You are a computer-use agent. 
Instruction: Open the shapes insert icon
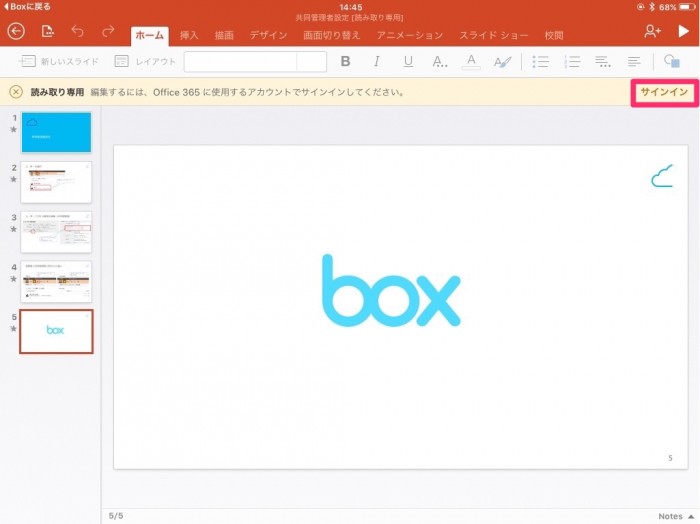coord(672,61)
